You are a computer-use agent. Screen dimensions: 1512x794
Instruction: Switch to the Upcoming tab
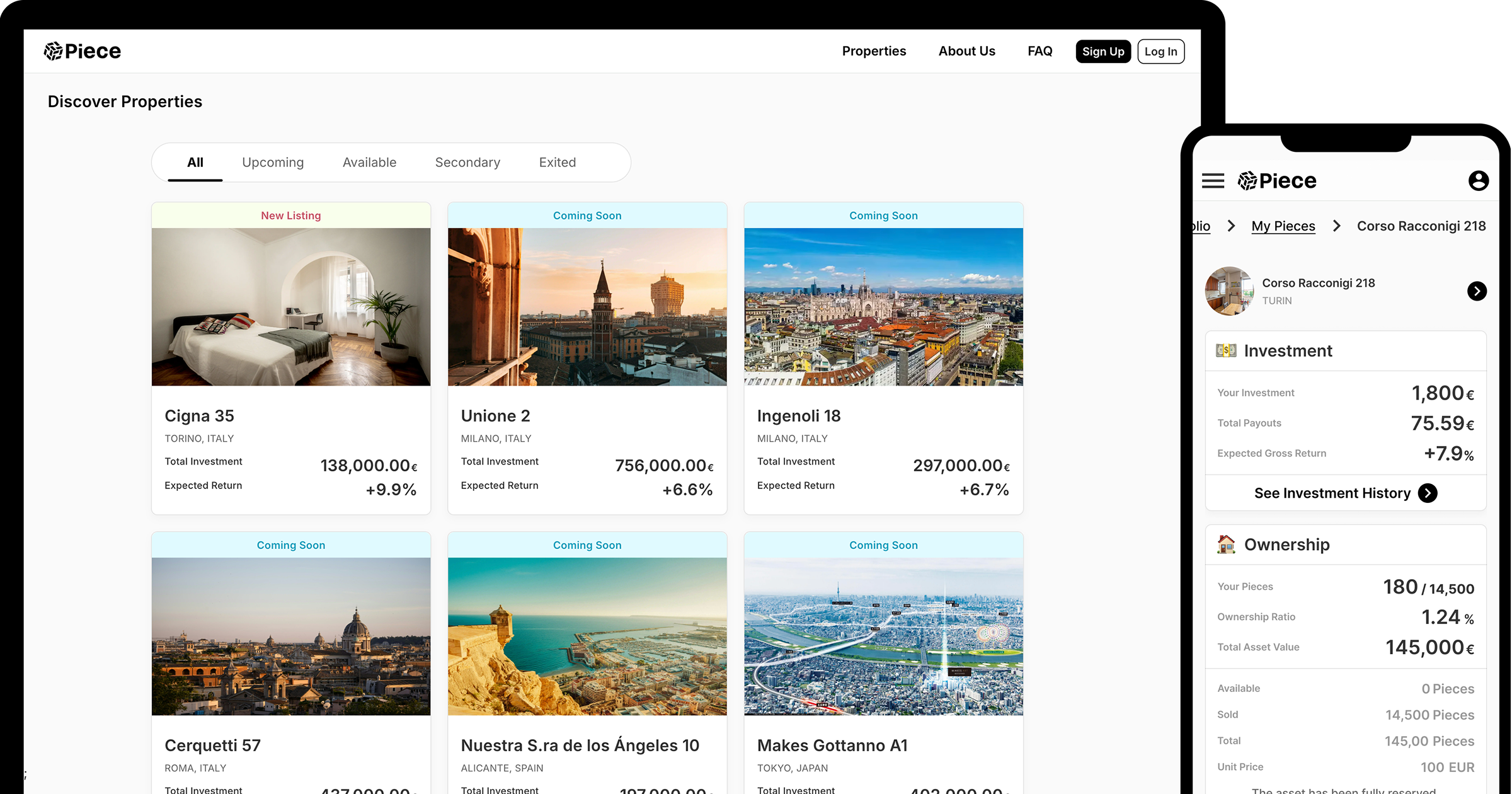(x=273, y=163)
